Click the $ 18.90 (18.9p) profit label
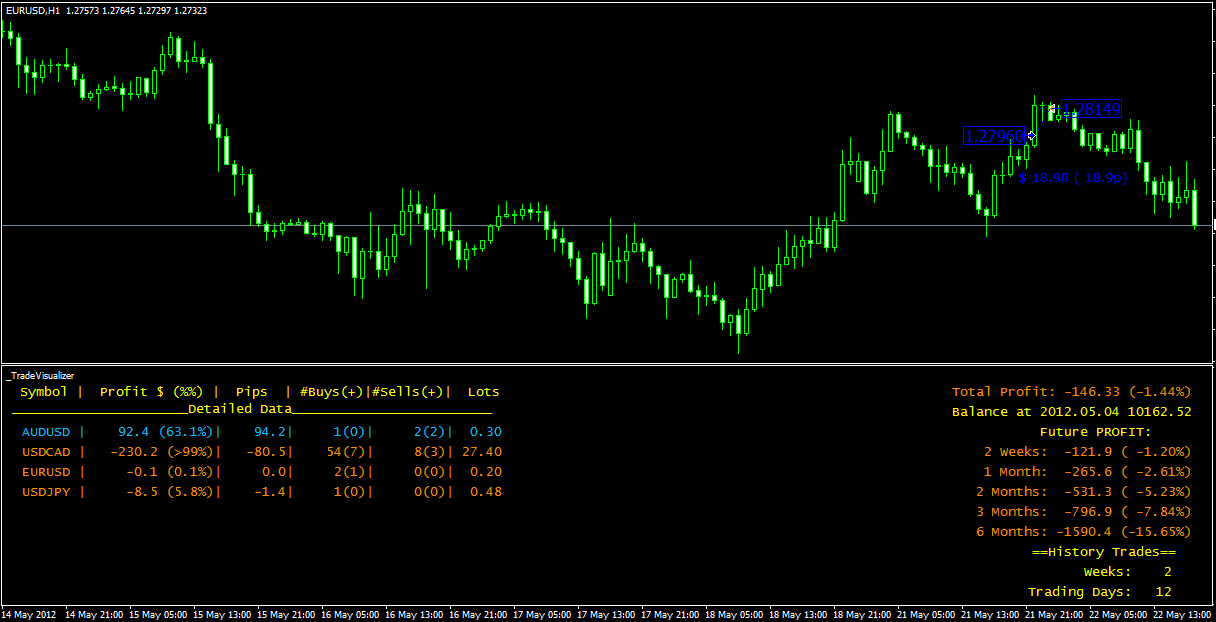The width and height of the screenshot is (1216, 622). pyautogui.click(x=1073, y=177)
